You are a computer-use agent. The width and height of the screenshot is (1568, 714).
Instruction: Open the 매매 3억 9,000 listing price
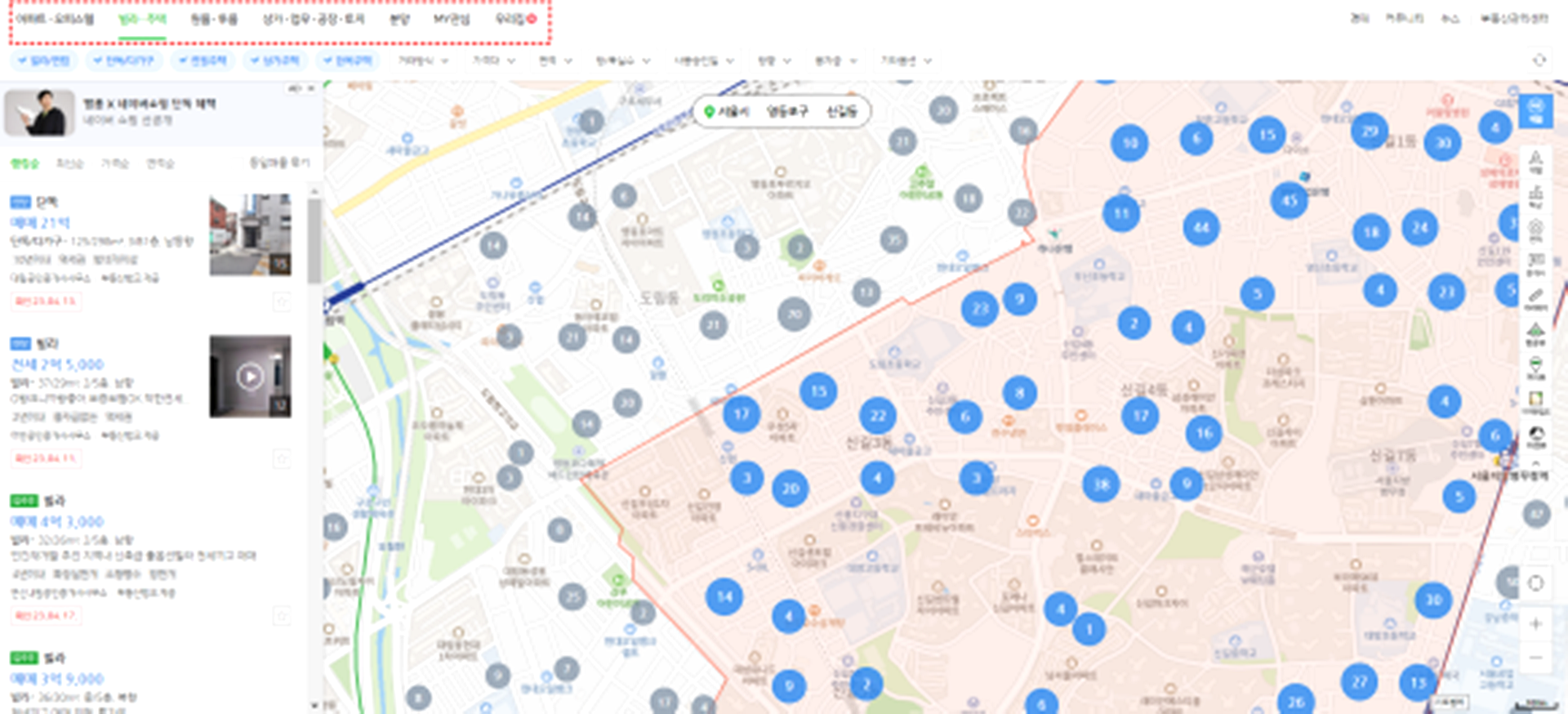point(57,679)
